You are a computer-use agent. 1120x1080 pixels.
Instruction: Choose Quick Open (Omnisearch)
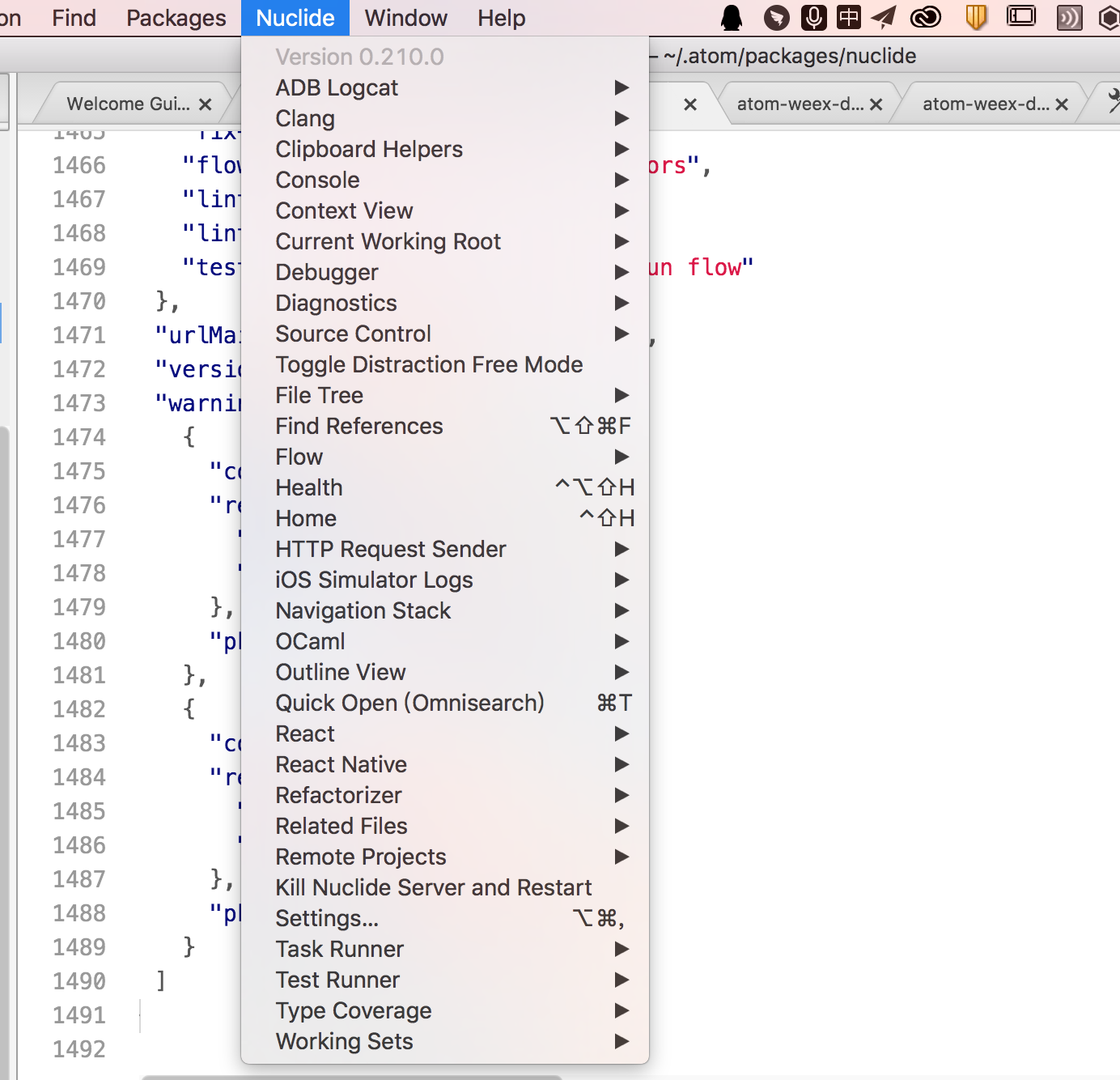[x=445, y=703]
